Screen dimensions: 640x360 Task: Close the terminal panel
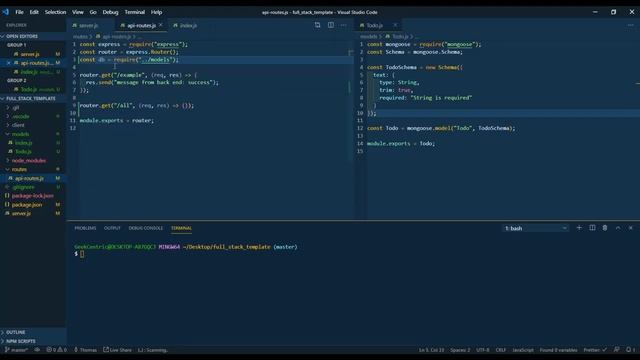[631, 228]
